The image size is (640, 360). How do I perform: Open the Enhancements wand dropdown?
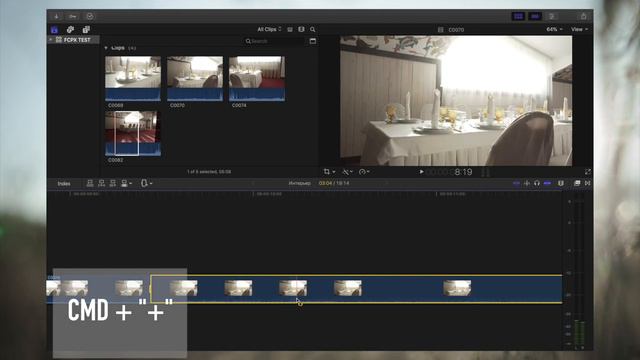(x=347, y=172)
